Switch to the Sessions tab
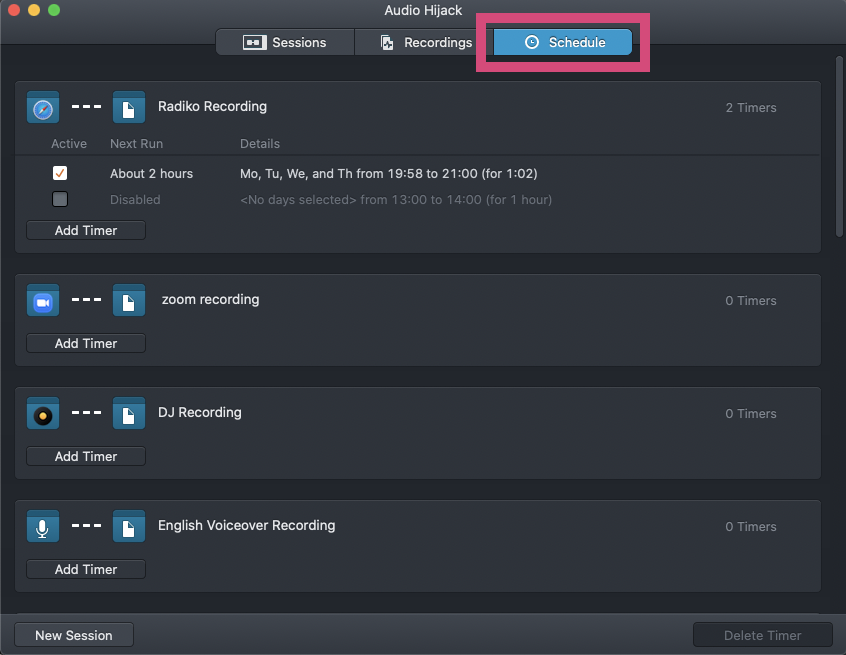This screenshot has width=846, height=655. pyautogui.click(x=285, y=42)
